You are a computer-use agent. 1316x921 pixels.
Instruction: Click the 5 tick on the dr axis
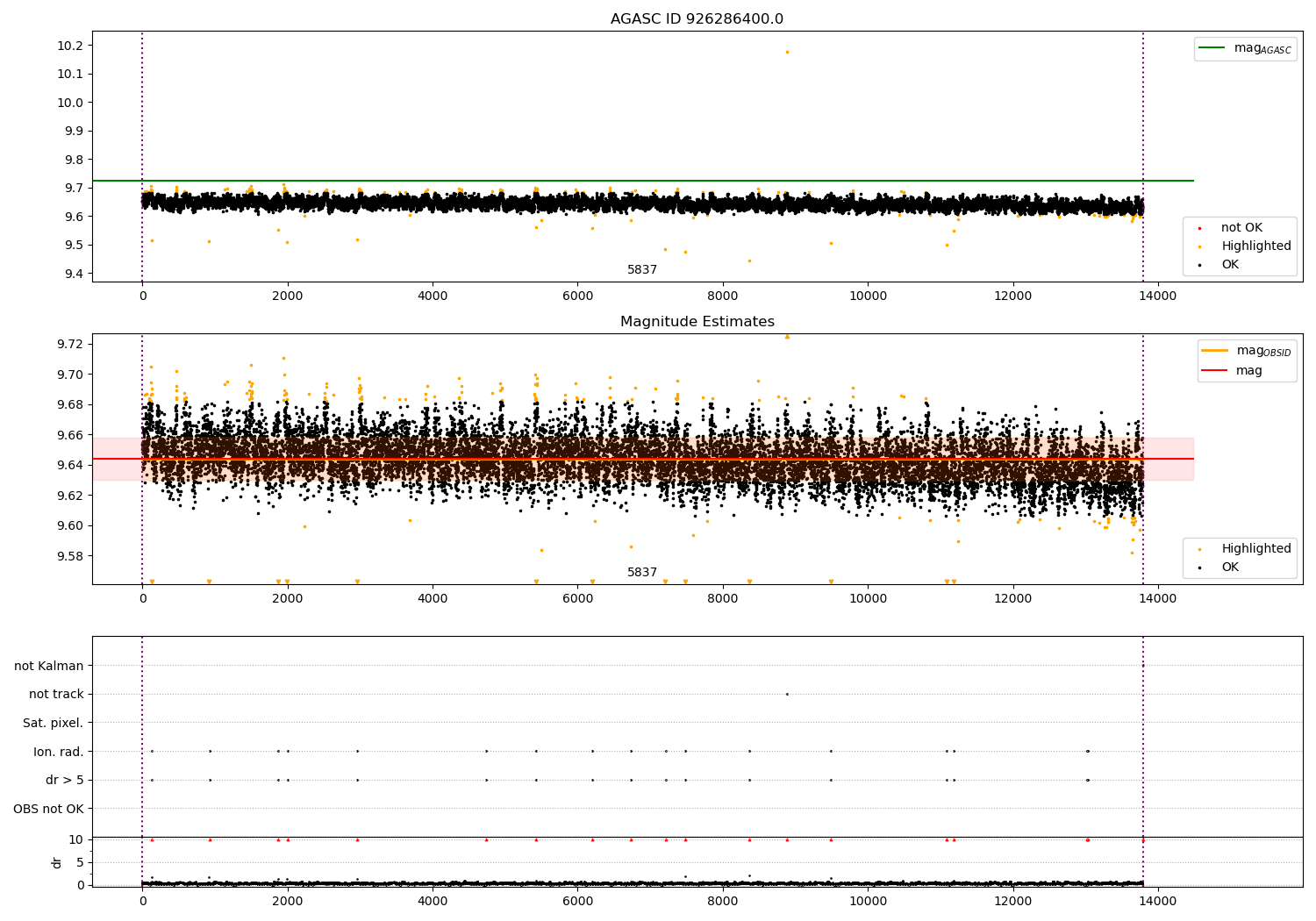81,862
